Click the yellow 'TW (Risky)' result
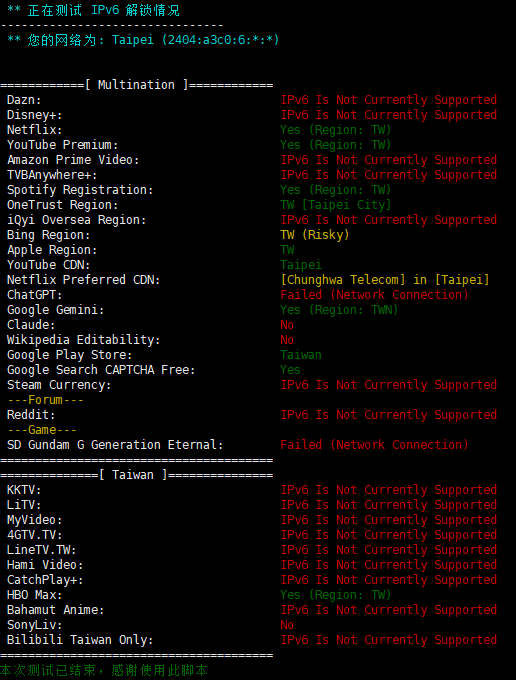This screenshot has width=516, height=680. [x=315, y=235]
